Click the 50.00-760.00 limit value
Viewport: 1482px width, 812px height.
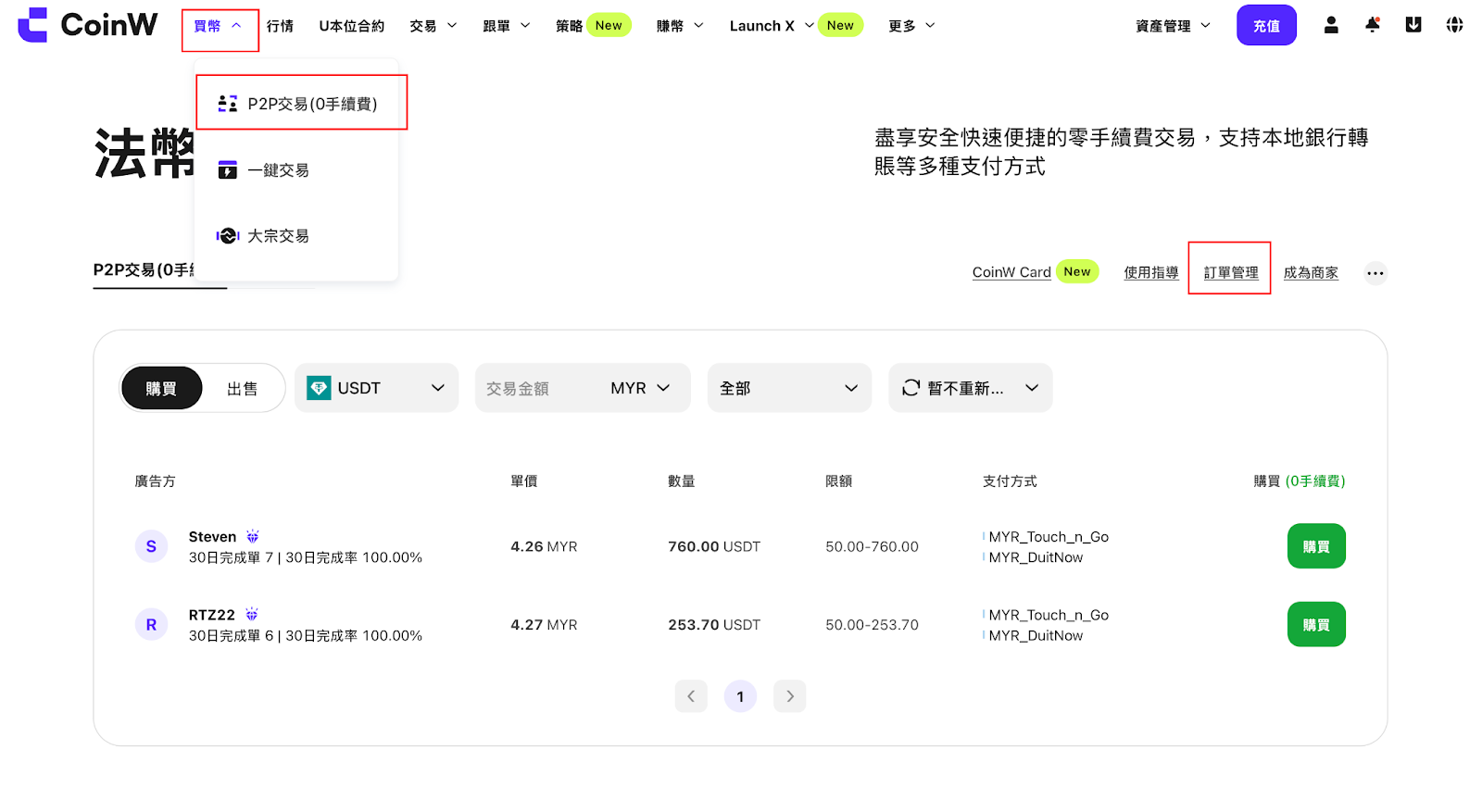872,546
